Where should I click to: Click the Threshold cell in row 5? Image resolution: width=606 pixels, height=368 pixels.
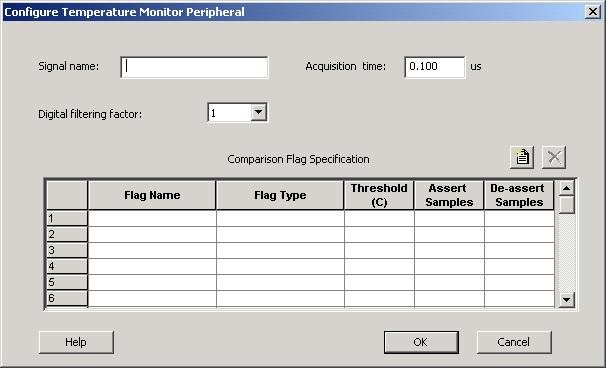379,282
